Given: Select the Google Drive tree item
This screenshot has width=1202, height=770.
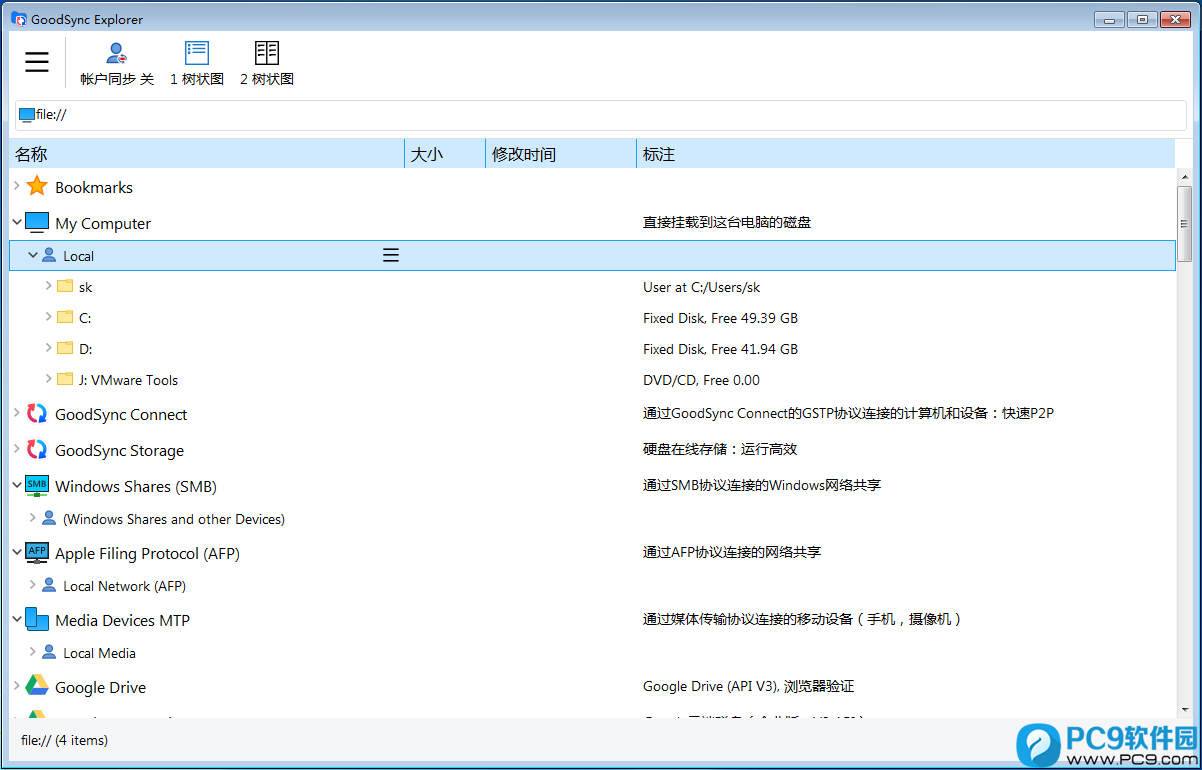Looking at the screenshot, I should (100, 687).
